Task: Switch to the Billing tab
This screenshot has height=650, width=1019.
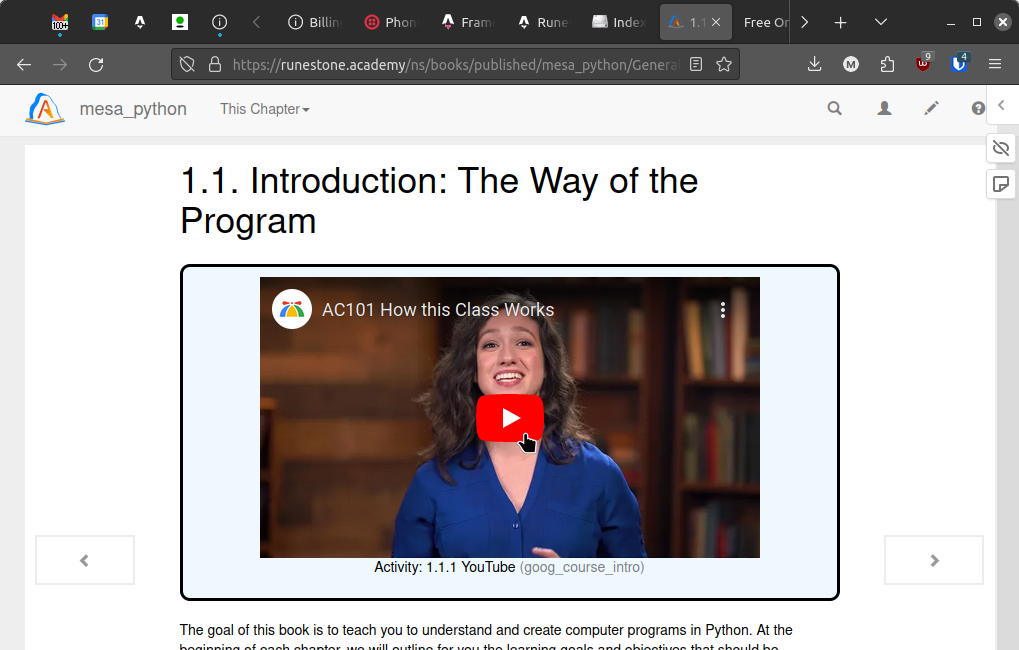Action: (x=318, y=22)
